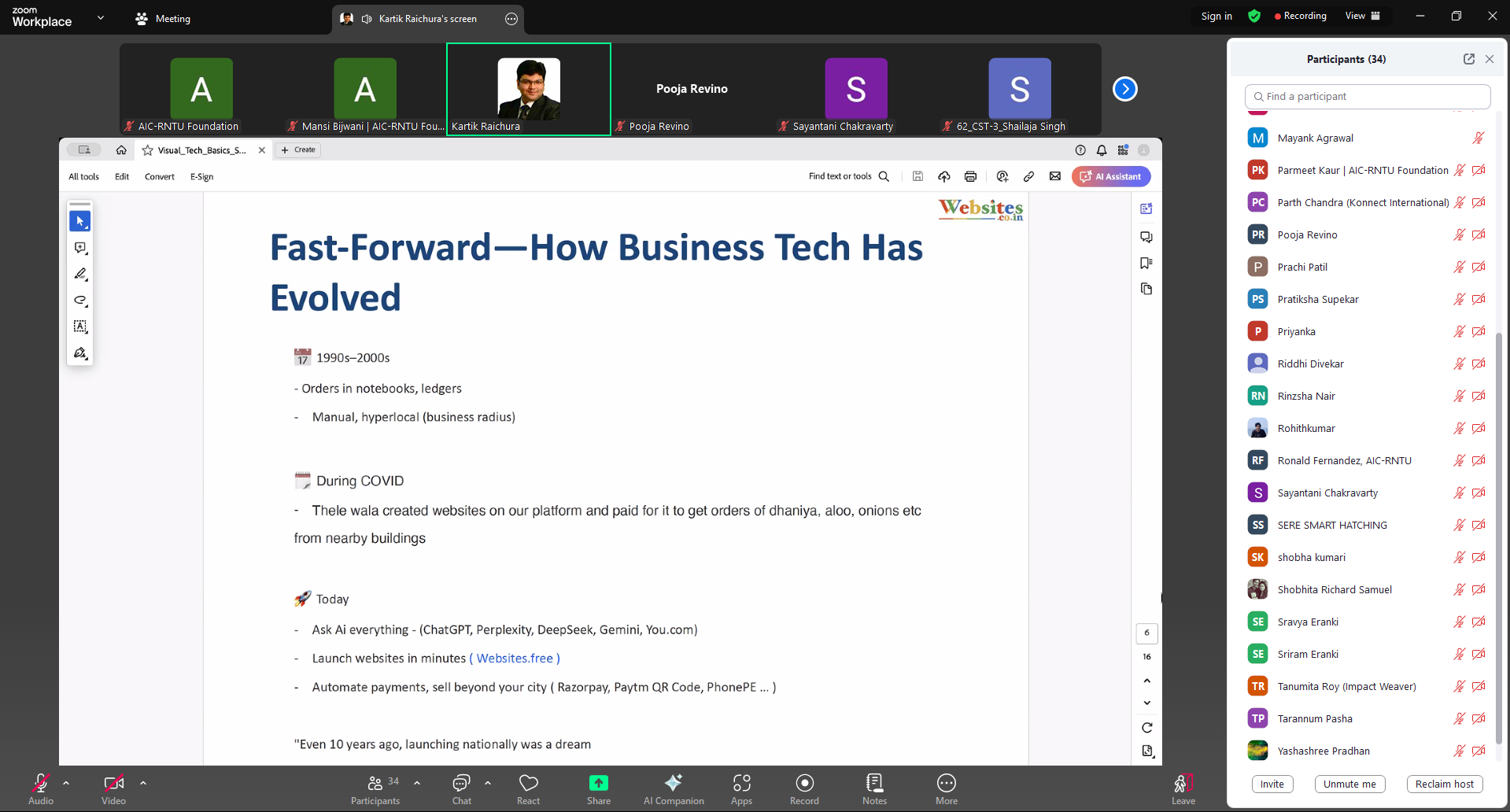The image size is (1510, 812).
Task: Open the View layout dropdown
Action: tap(1363, 16)
